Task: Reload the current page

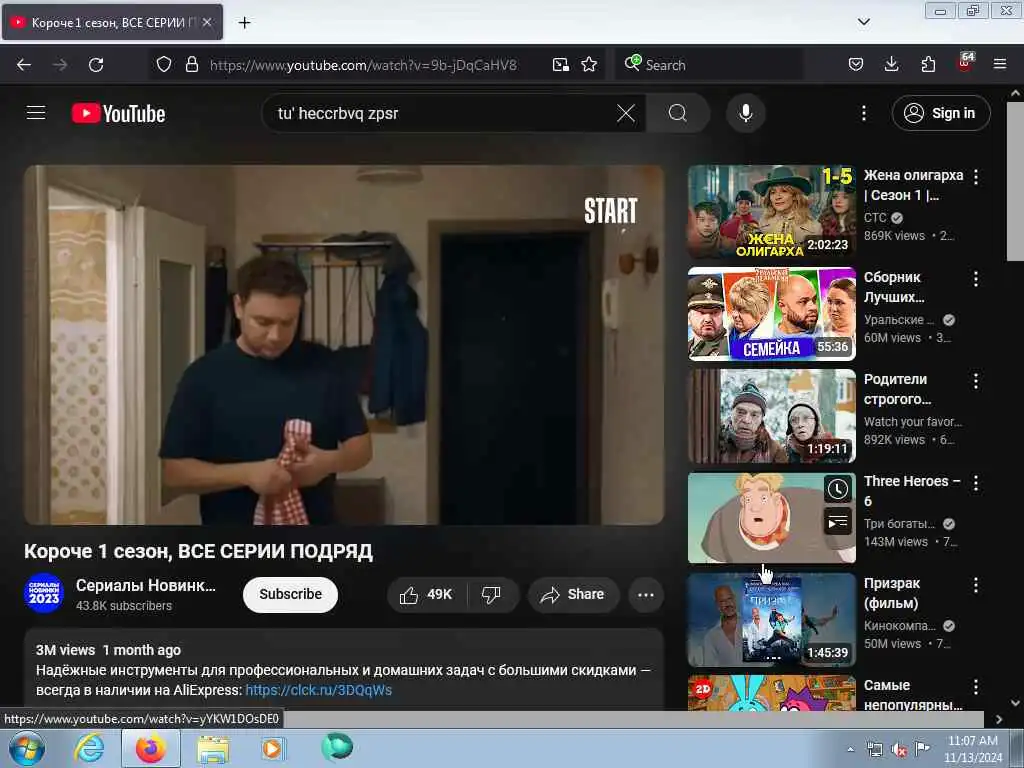Action: pos(96,65)
